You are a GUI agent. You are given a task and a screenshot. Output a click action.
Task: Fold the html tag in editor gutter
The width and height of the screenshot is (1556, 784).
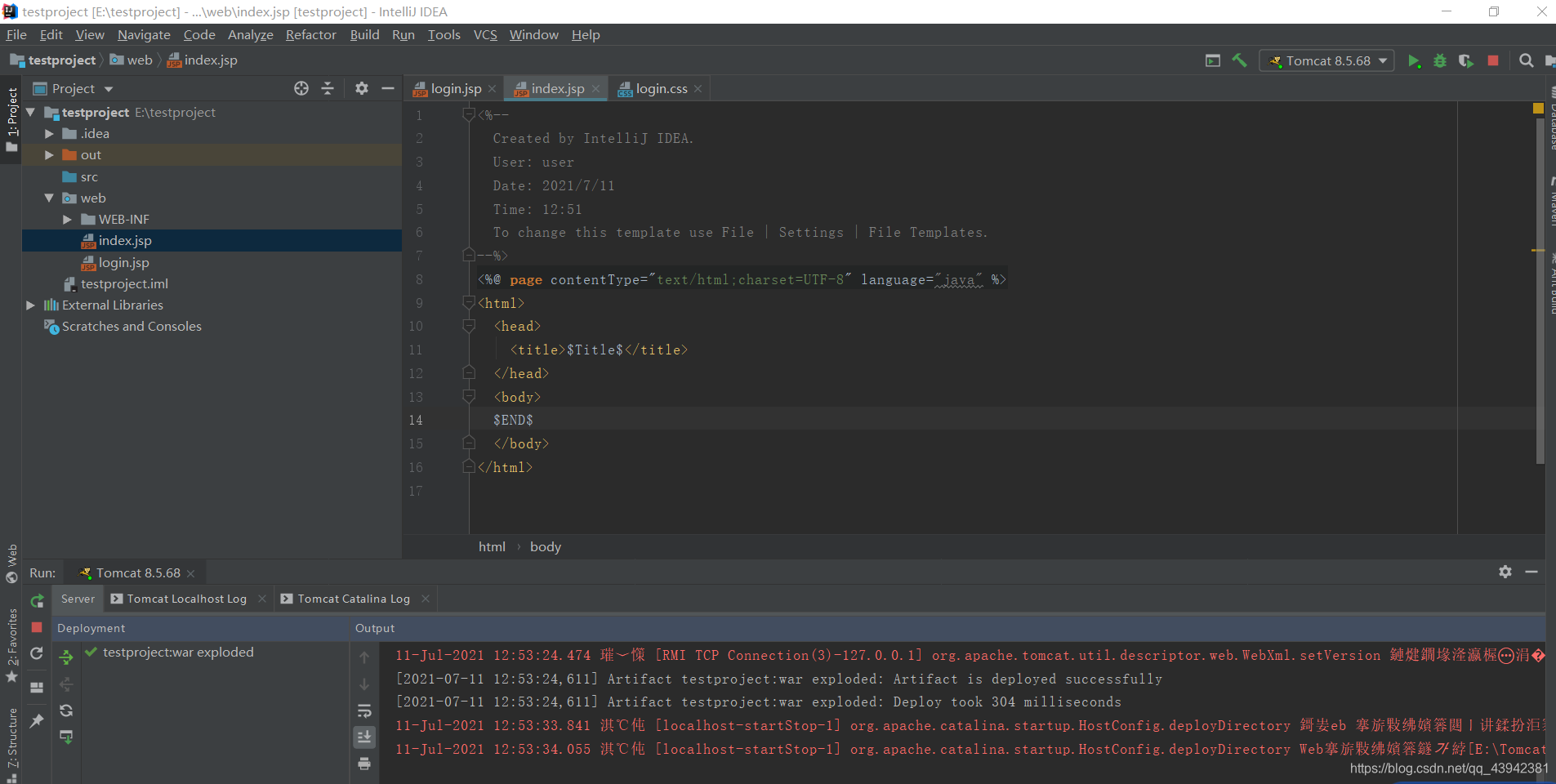click(469, 303)
